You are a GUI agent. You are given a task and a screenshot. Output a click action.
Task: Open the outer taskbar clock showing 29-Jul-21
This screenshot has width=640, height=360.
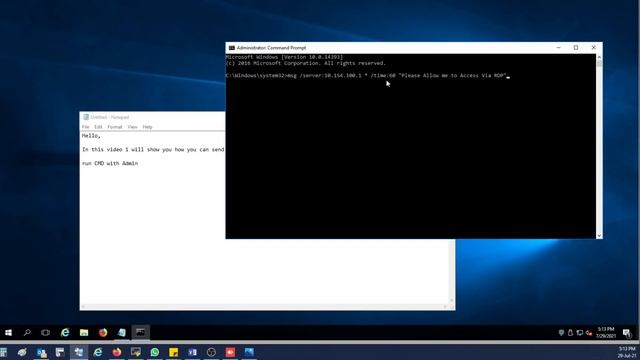point(627,352)
